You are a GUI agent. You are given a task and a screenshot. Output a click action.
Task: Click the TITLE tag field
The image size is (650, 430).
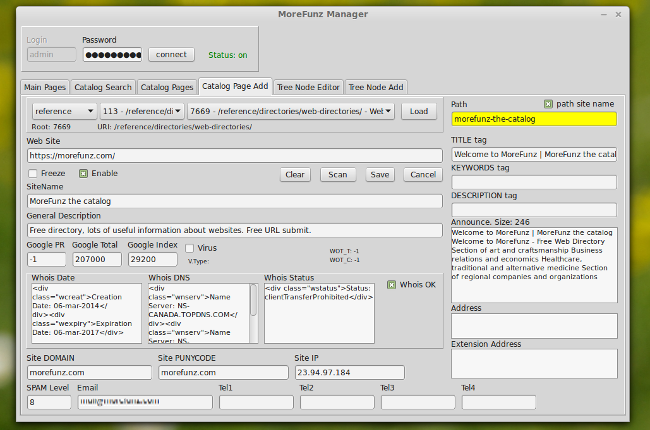click(534, 154)
